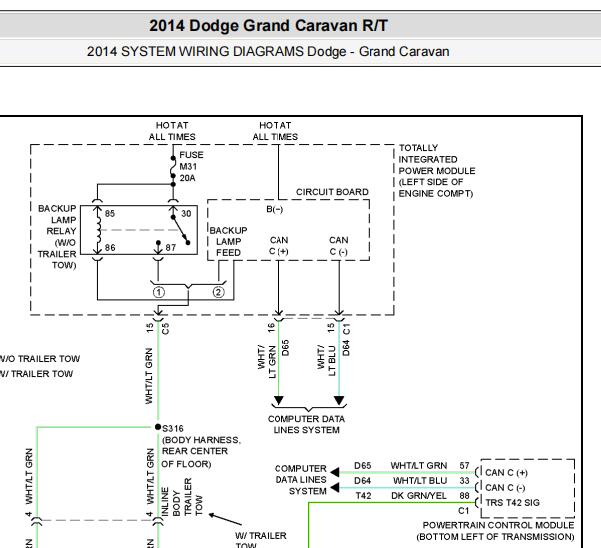Click the 'C1' label under the PCM
Screen dimensions: 601x548
pyautogui.click(x=463, y=510)
